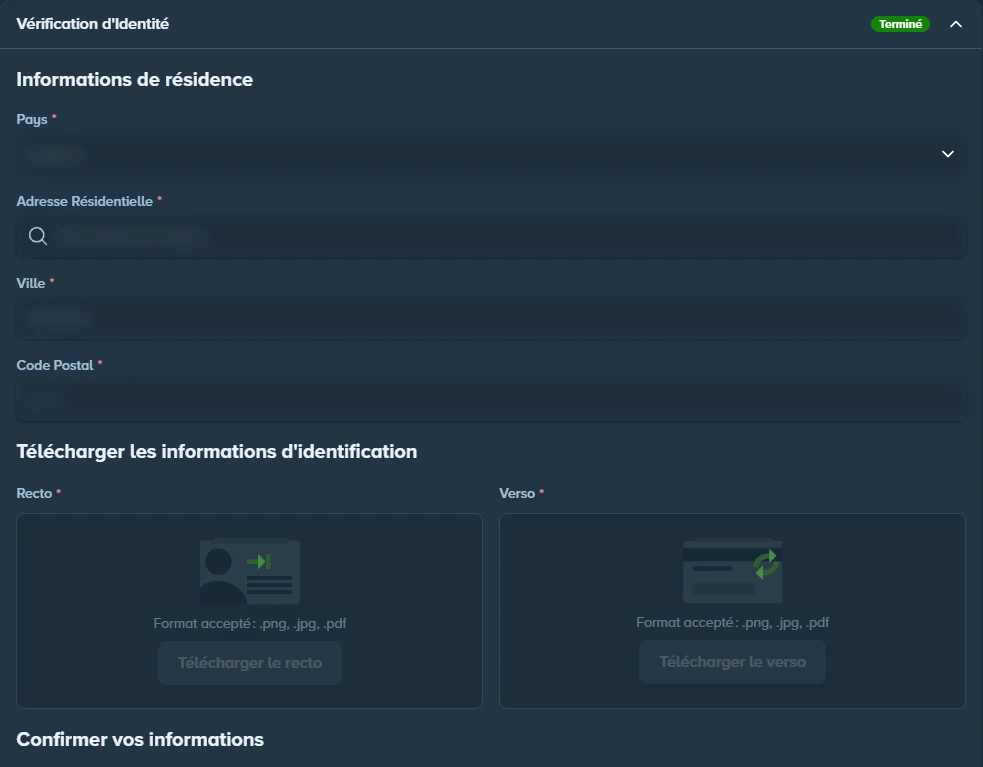Viewport: 983px width, 767px height.
Task: Click the Recto field label
Action: (x=34, y=494)
